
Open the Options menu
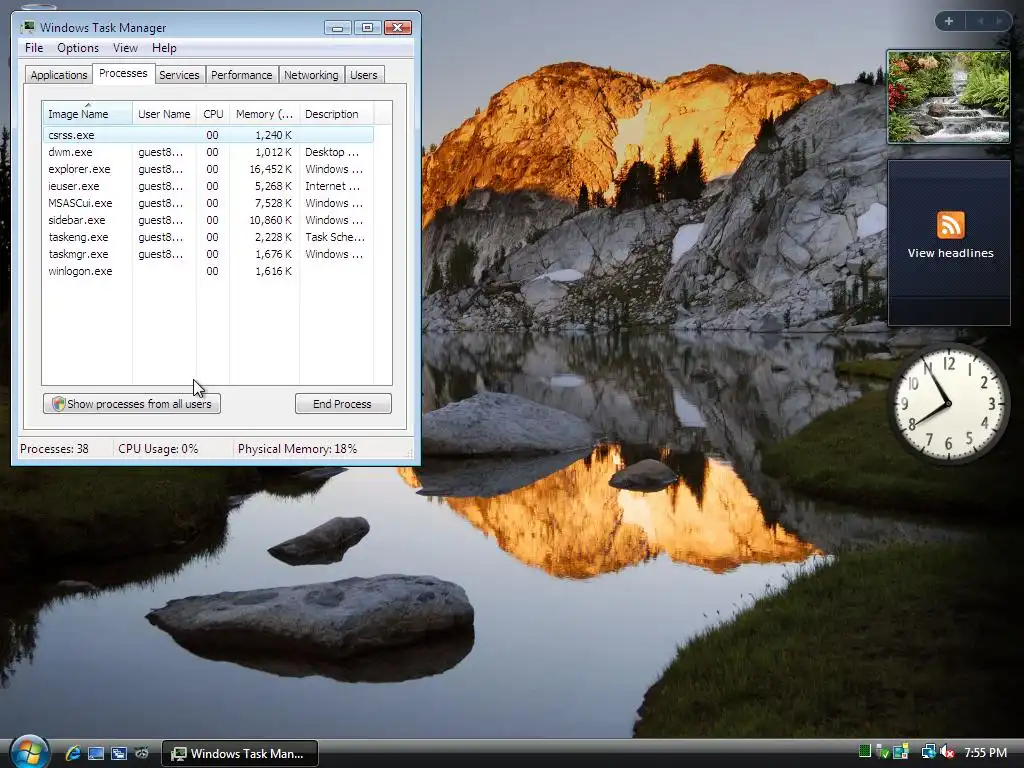[x=78, y=48]
